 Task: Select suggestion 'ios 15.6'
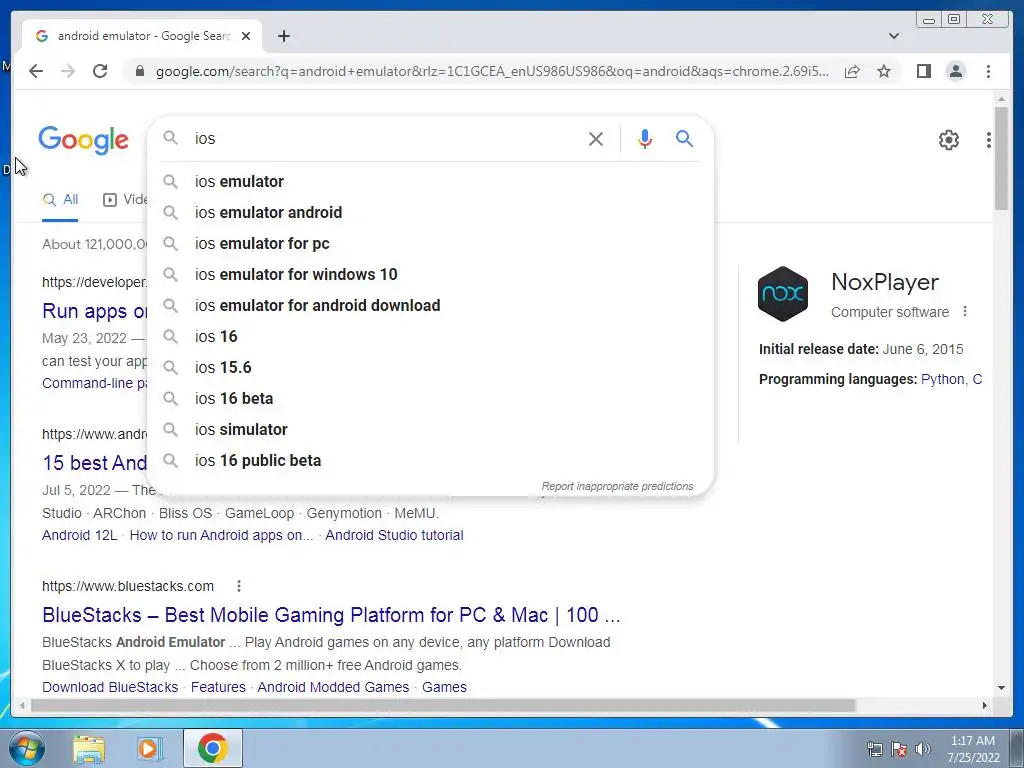(x=431, y=368)
